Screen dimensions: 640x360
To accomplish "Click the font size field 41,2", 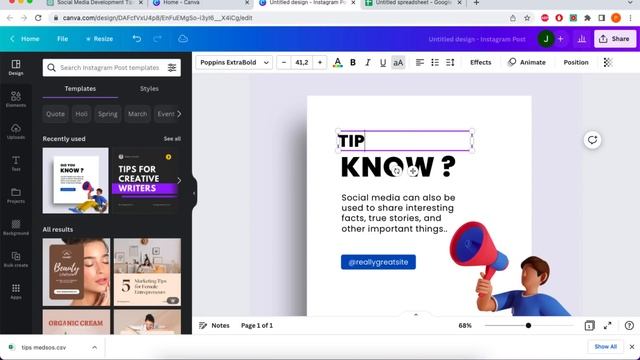I will coord(302,62).
